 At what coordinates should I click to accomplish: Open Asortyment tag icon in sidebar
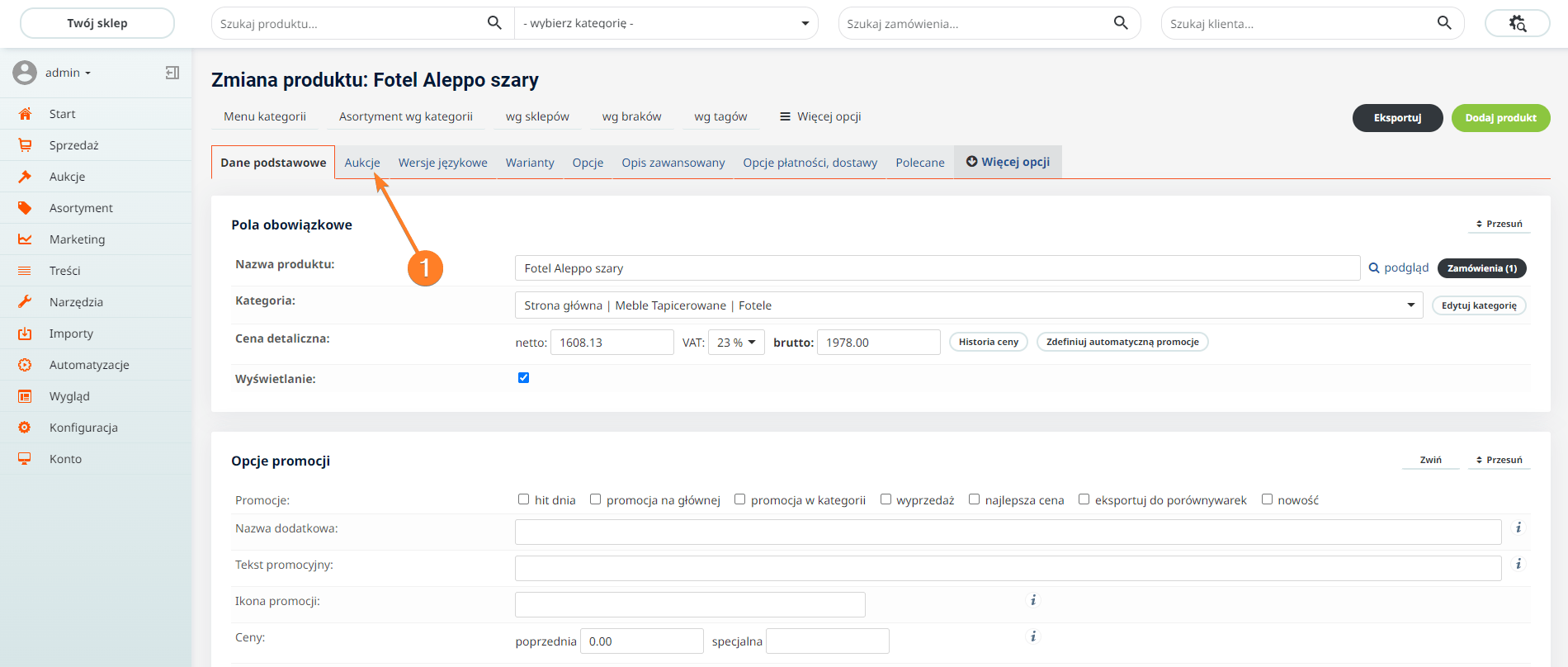pyautogui.click(x=25, y=208)
